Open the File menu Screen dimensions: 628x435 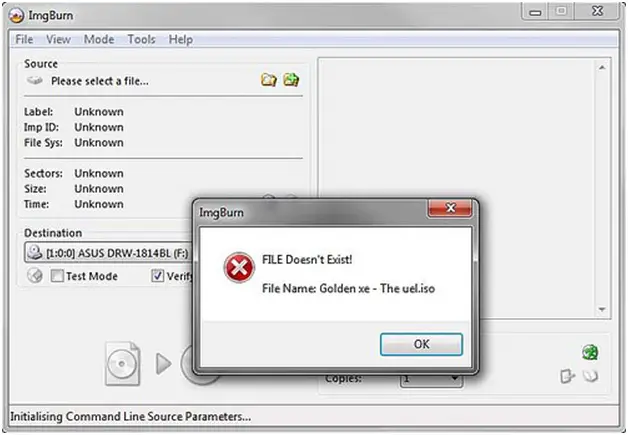[x=24, y=39]
